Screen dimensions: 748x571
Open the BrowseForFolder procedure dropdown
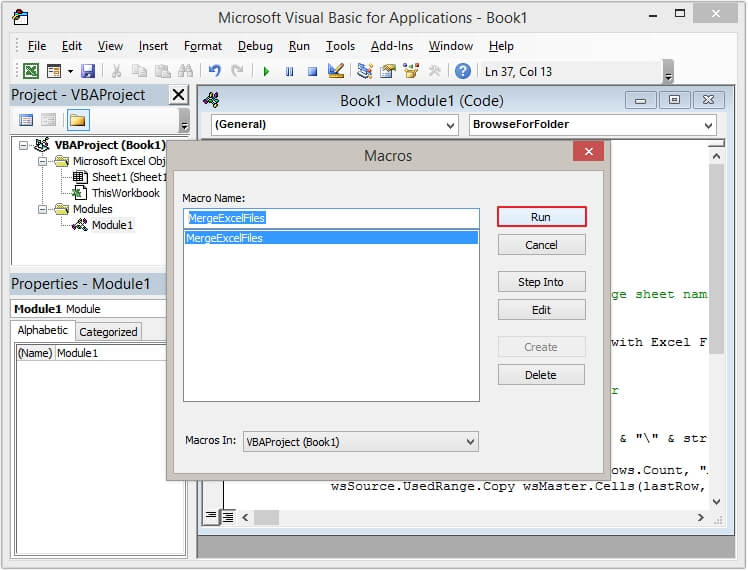point(708,125)
